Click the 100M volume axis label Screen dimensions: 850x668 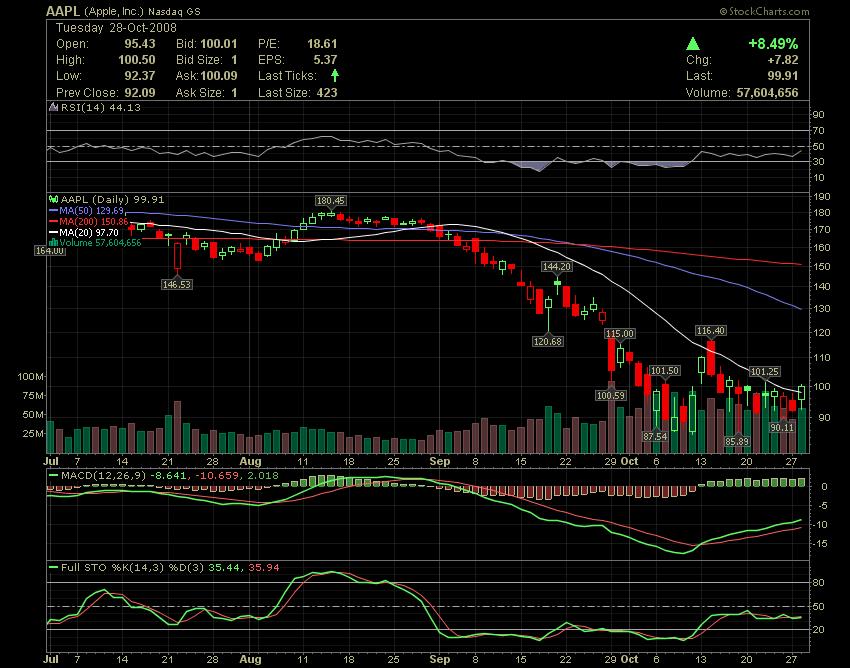tap(30, 376)
